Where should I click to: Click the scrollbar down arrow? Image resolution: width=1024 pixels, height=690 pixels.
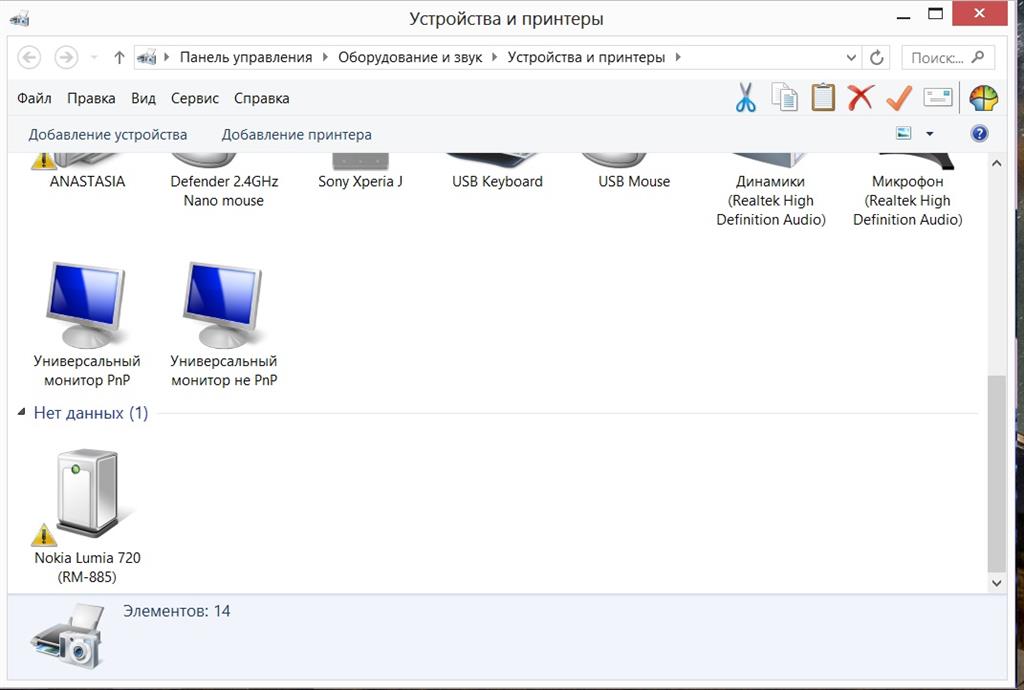(x=996, y=583)
